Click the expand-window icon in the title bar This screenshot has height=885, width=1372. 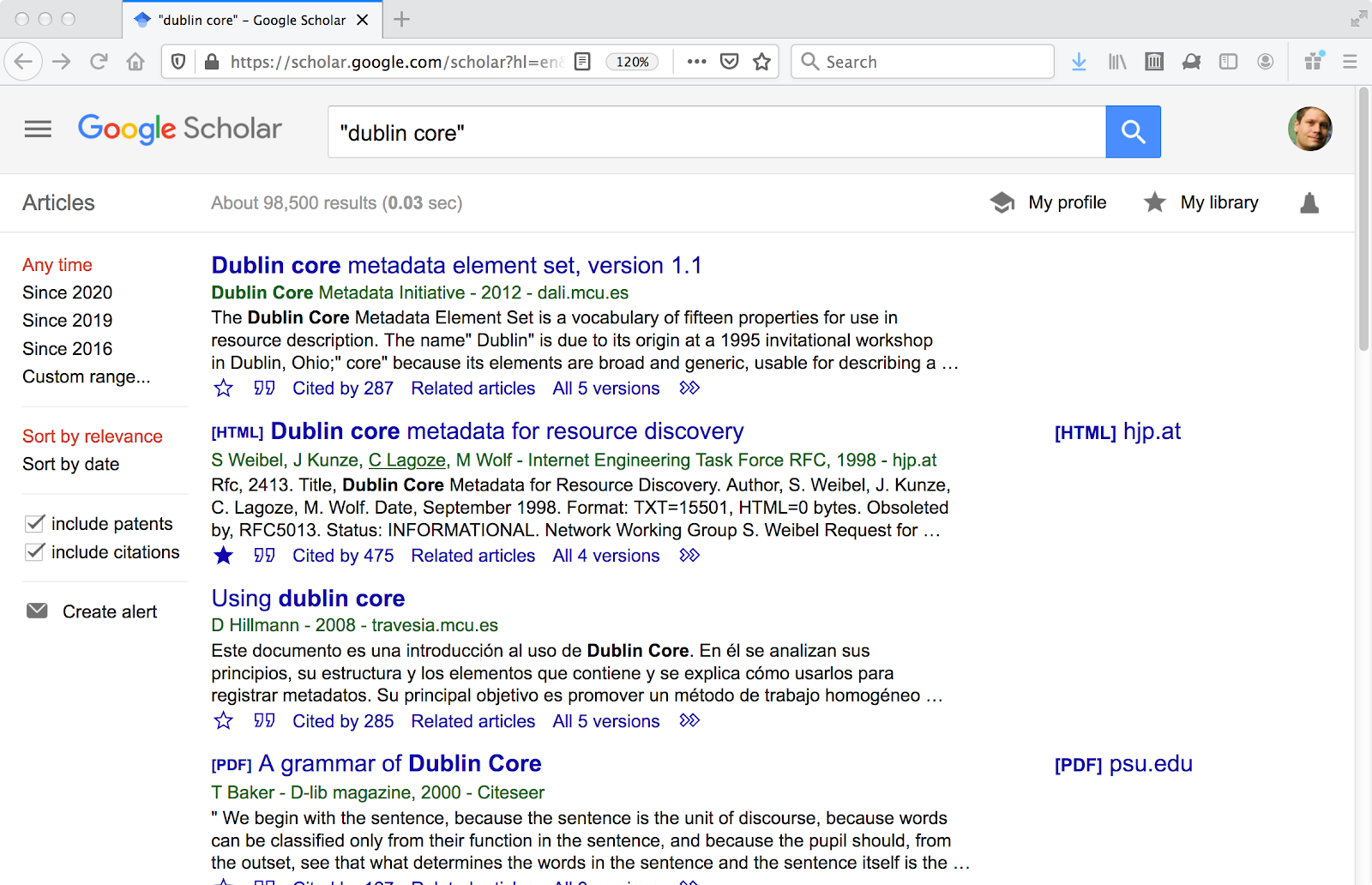coord(1358,19)
